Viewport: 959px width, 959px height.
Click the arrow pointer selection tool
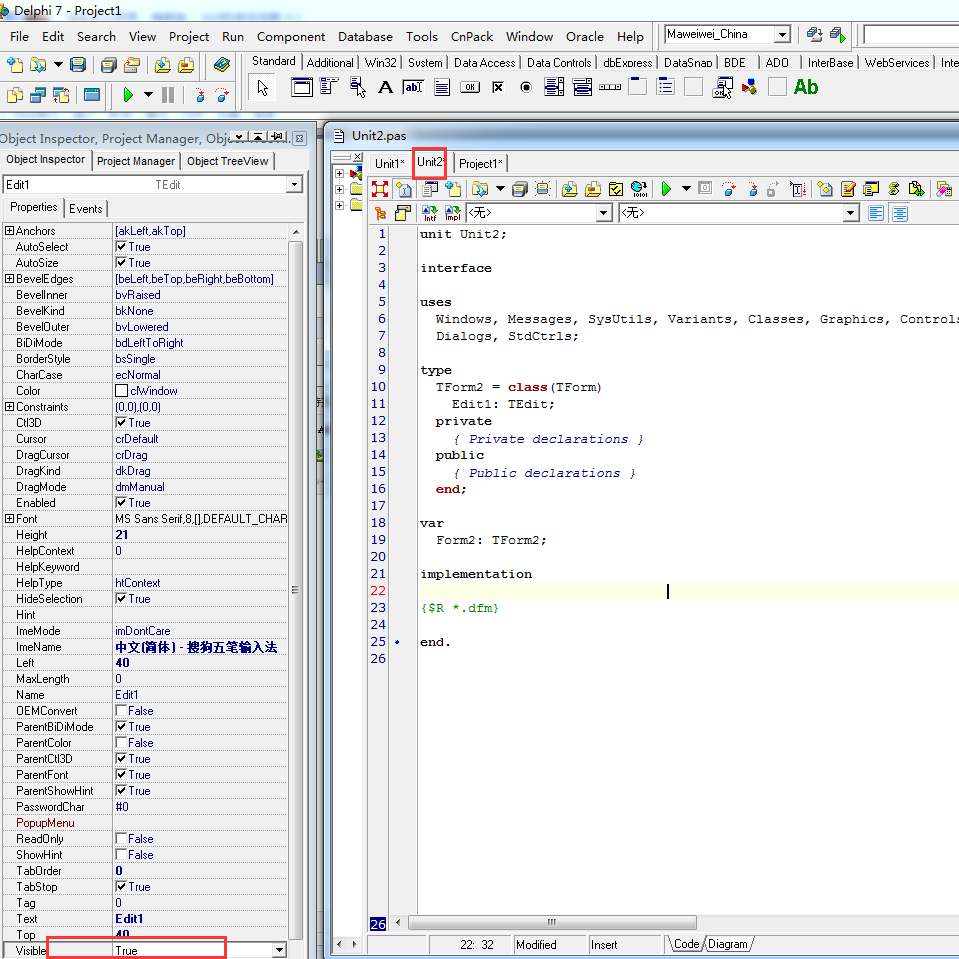click(x=263, y=88)
